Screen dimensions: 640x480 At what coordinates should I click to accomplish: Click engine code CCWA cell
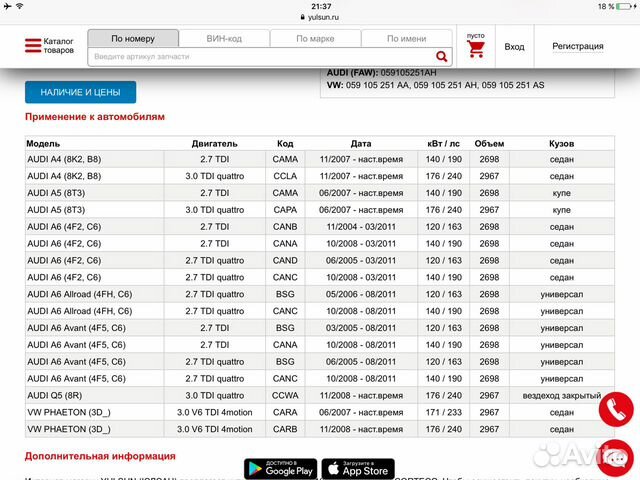[285, 396]
